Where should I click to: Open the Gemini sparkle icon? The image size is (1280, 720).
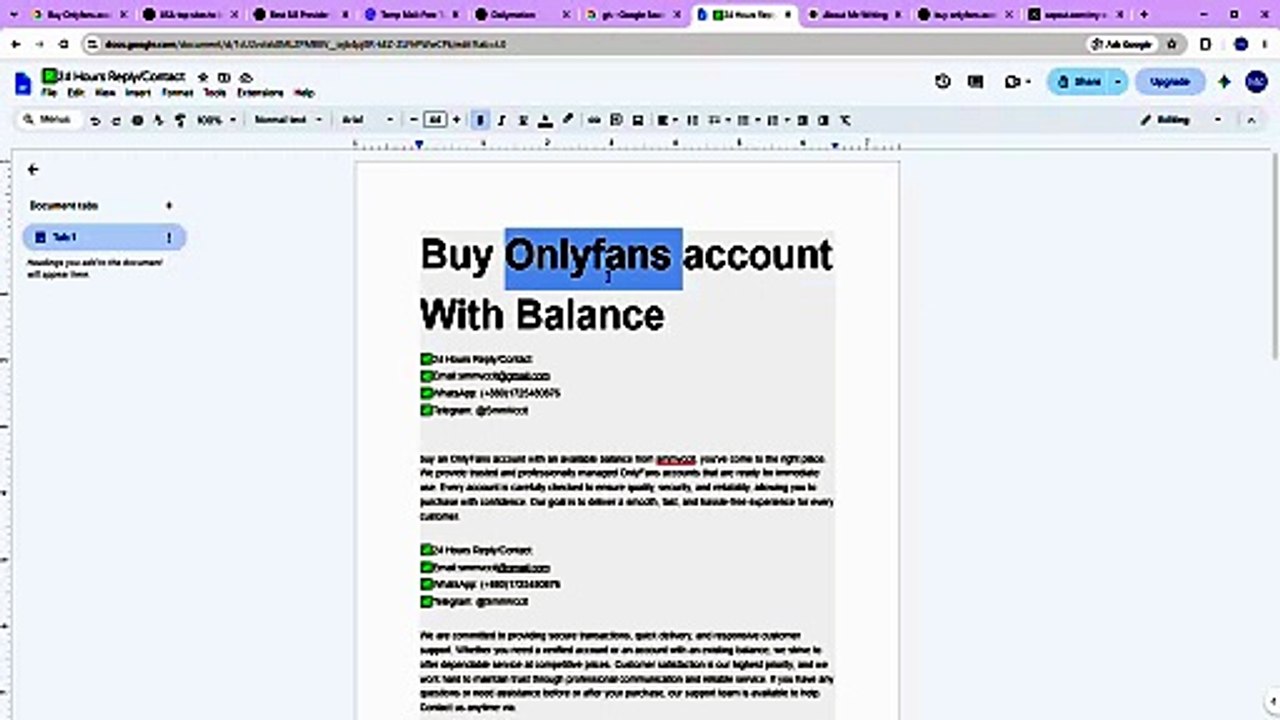coord(1223,82)
